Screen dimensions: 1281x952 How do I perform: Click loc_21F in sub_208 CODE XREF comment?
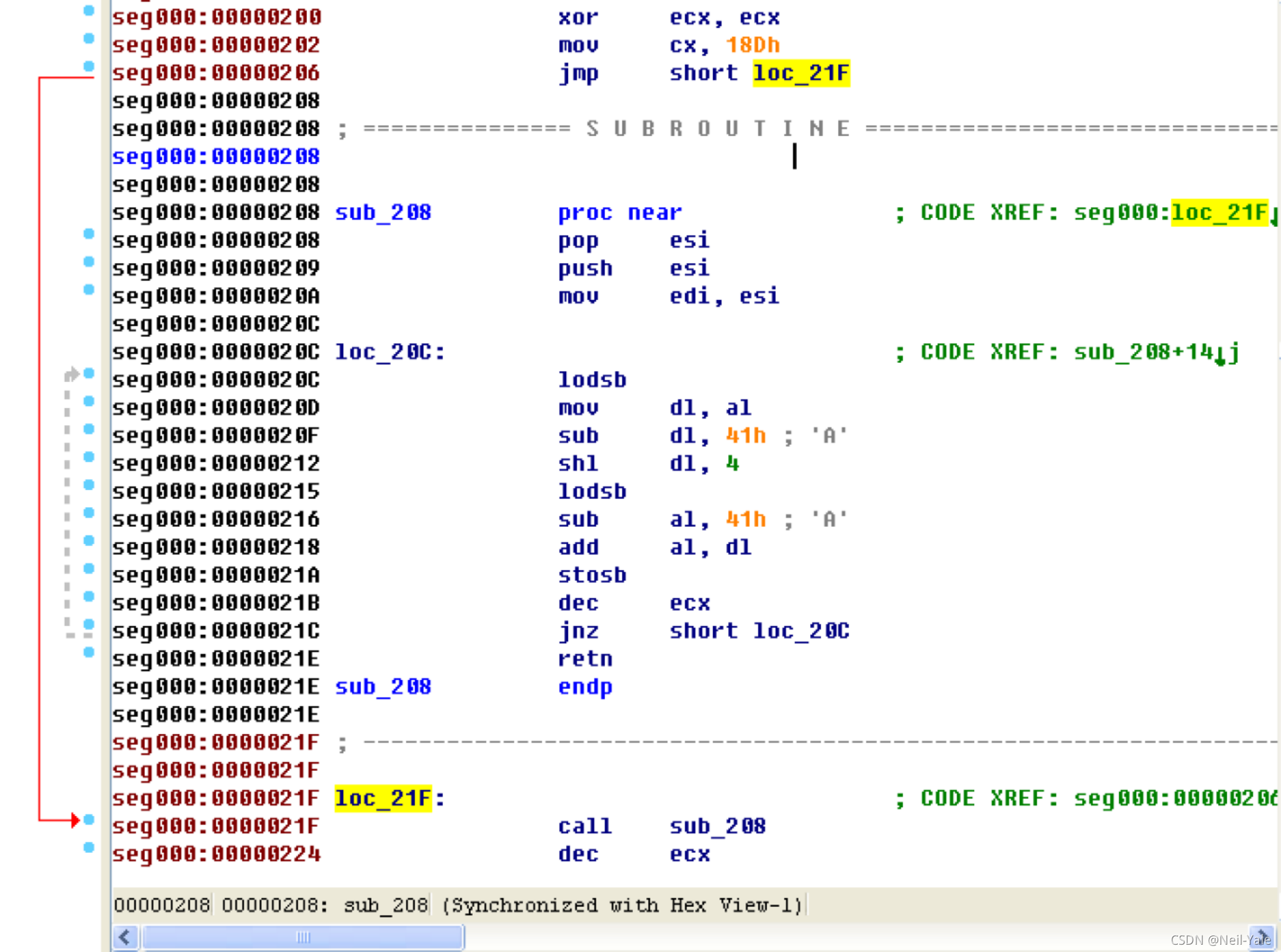click(1219, 212)
